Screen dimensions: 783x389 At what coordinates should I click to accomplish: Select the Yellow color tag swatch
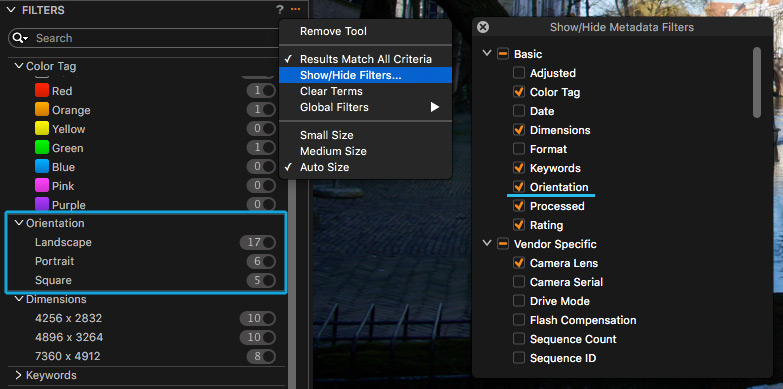pos(42,129)
